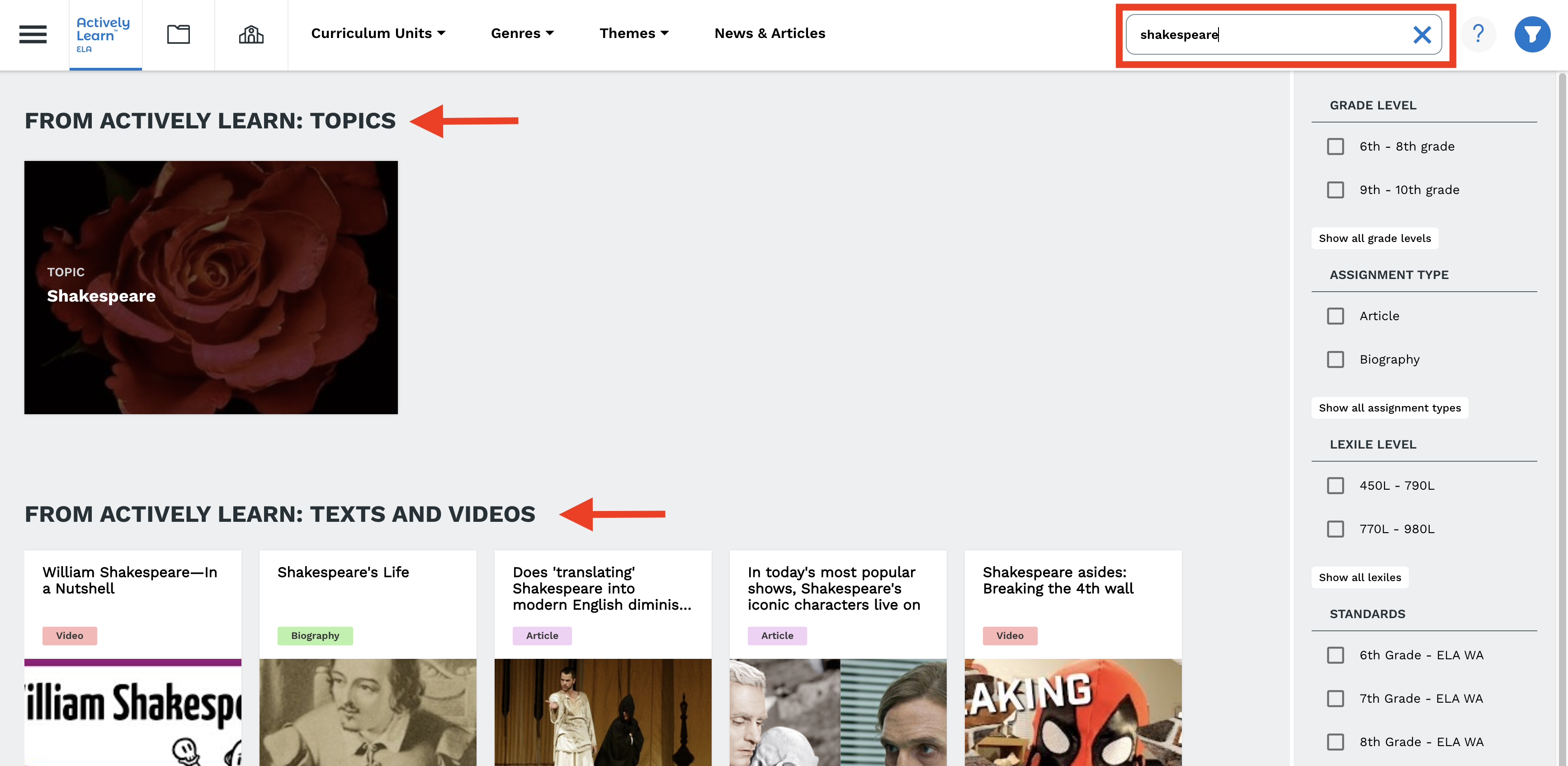
Task: Open Shakespeare asides: Breaking the 4th wall
Action: click(x=1058, y=580)
